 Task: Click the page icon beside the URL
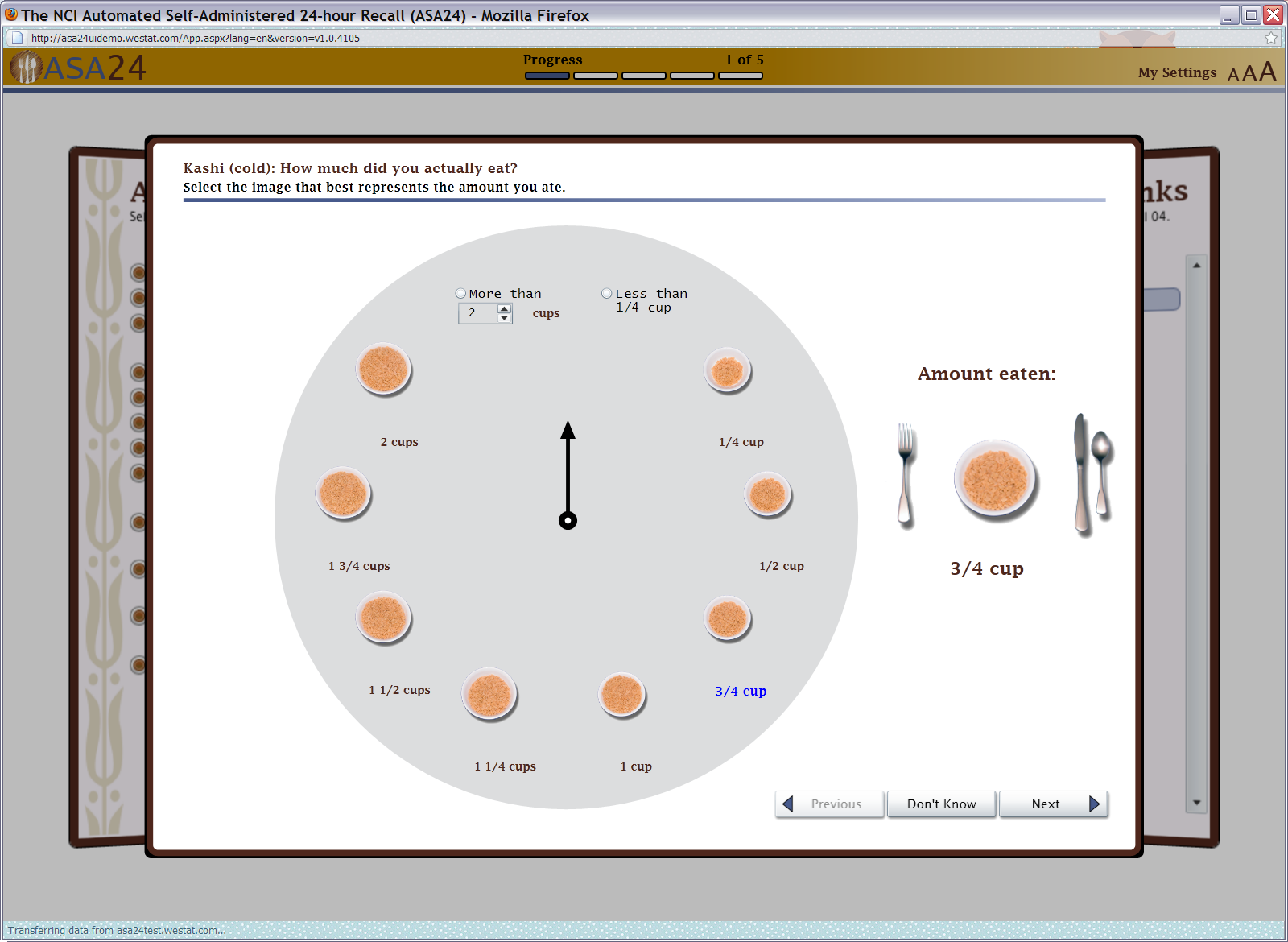click(x=17, y=38)
